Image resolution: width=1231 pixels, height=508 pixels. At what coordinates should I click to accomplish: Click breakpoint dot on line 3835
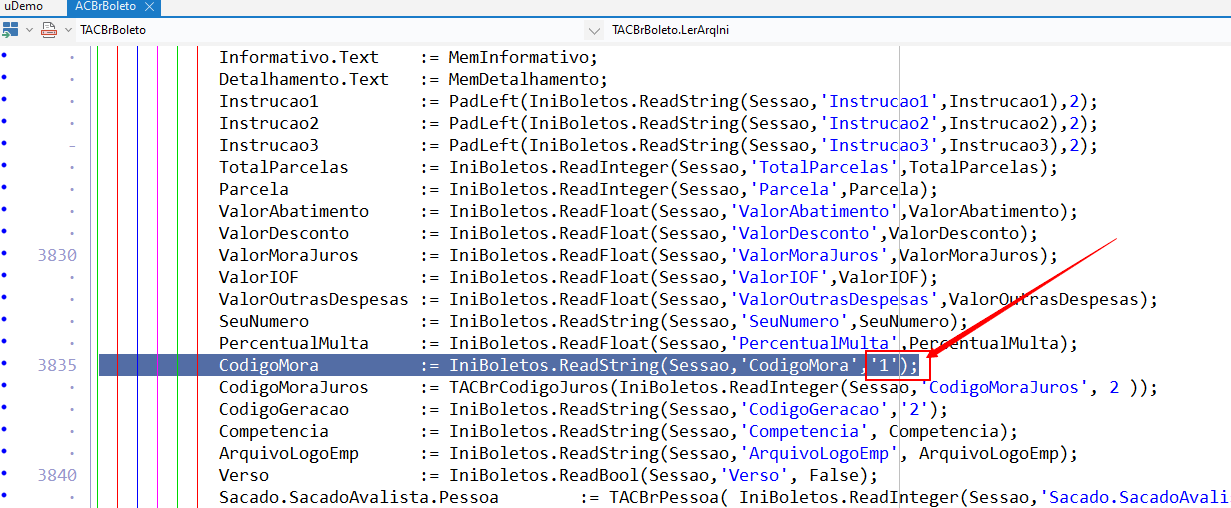tap(4, 365)
